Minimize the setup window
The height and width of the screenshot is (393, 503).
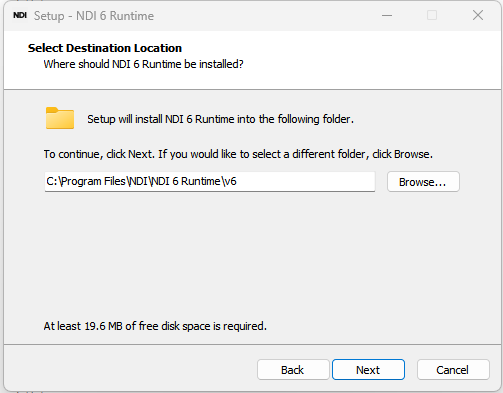click(387, 15)
